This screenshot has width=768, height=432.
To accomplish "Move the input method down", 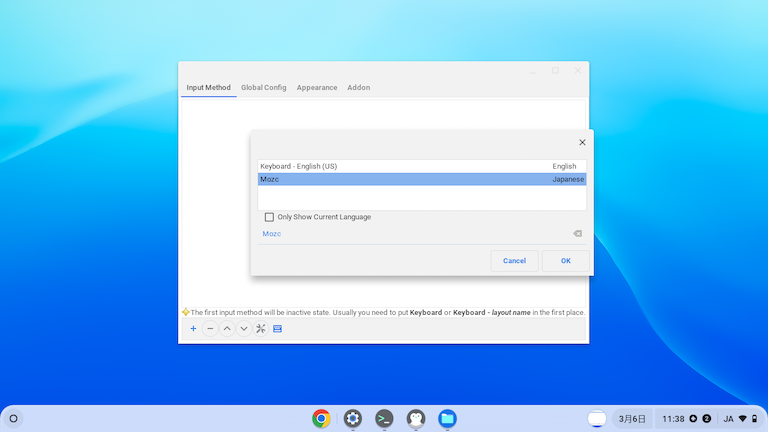I will click(244, 329).
